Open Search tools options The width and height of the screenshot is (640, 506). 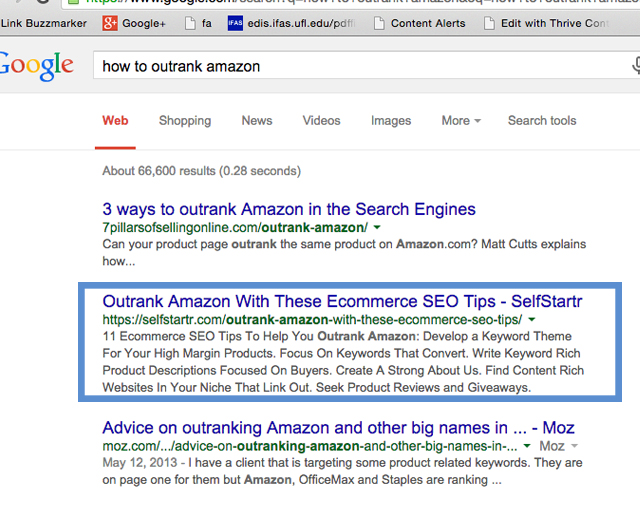[x=542, y=121]
